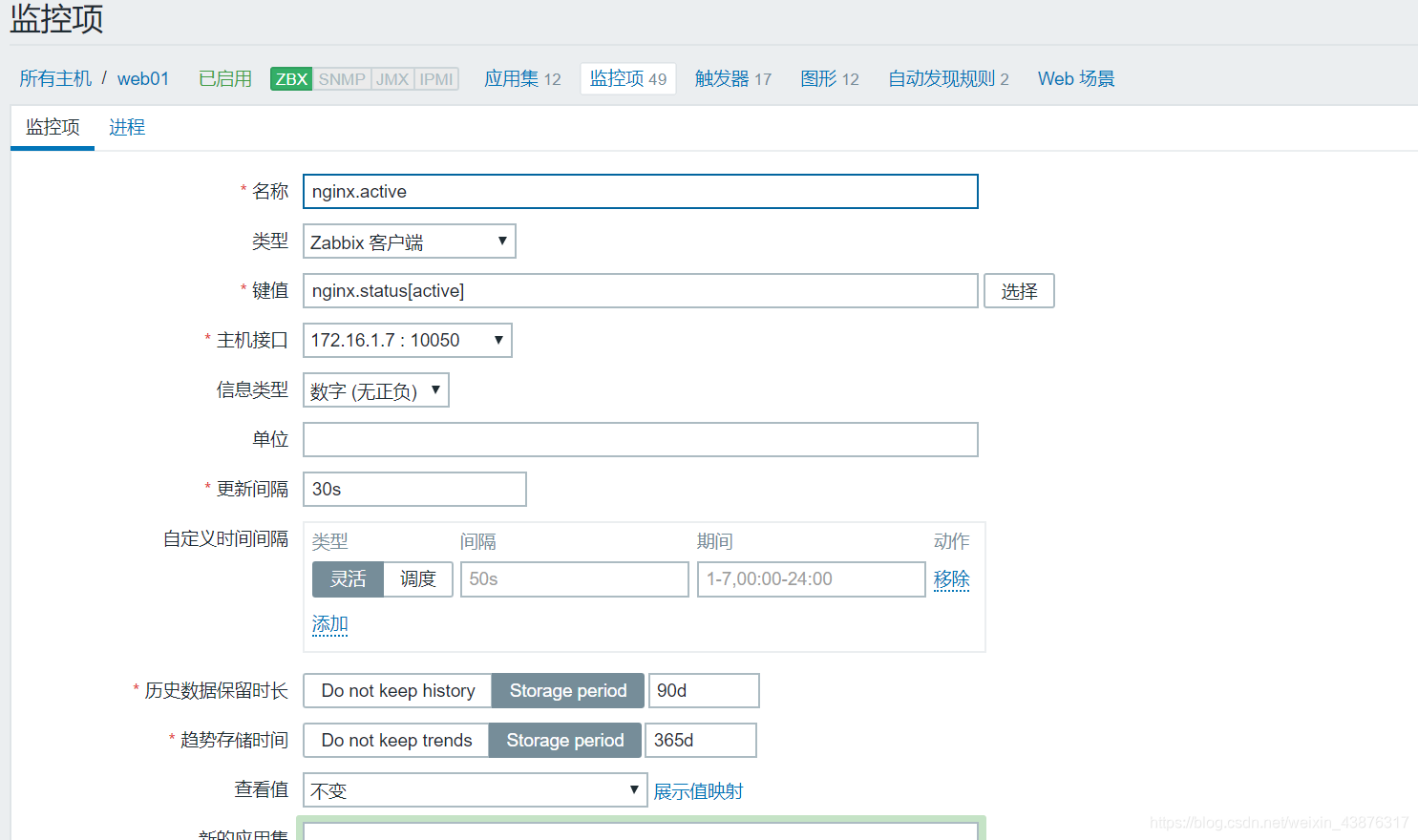Focus the trends period field showing 365d
Viewport: 1418px width, 840px height.
701,740
